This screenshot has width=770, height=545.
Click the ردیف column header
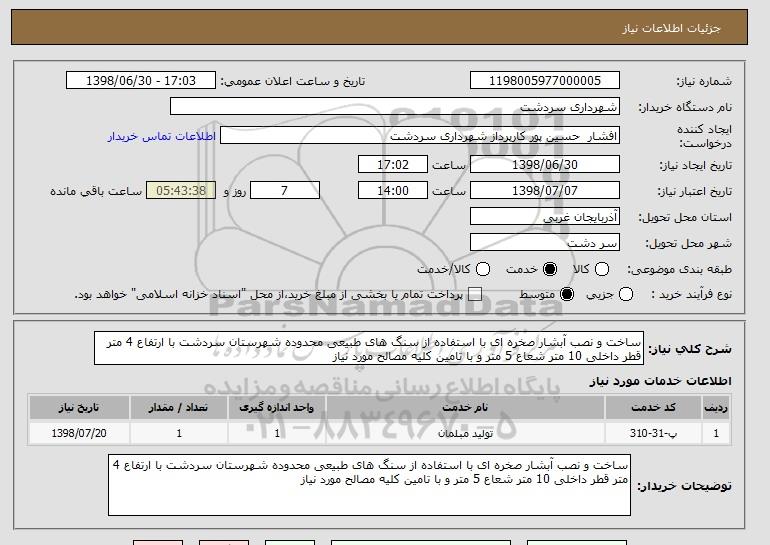click(x=716, y=408)
